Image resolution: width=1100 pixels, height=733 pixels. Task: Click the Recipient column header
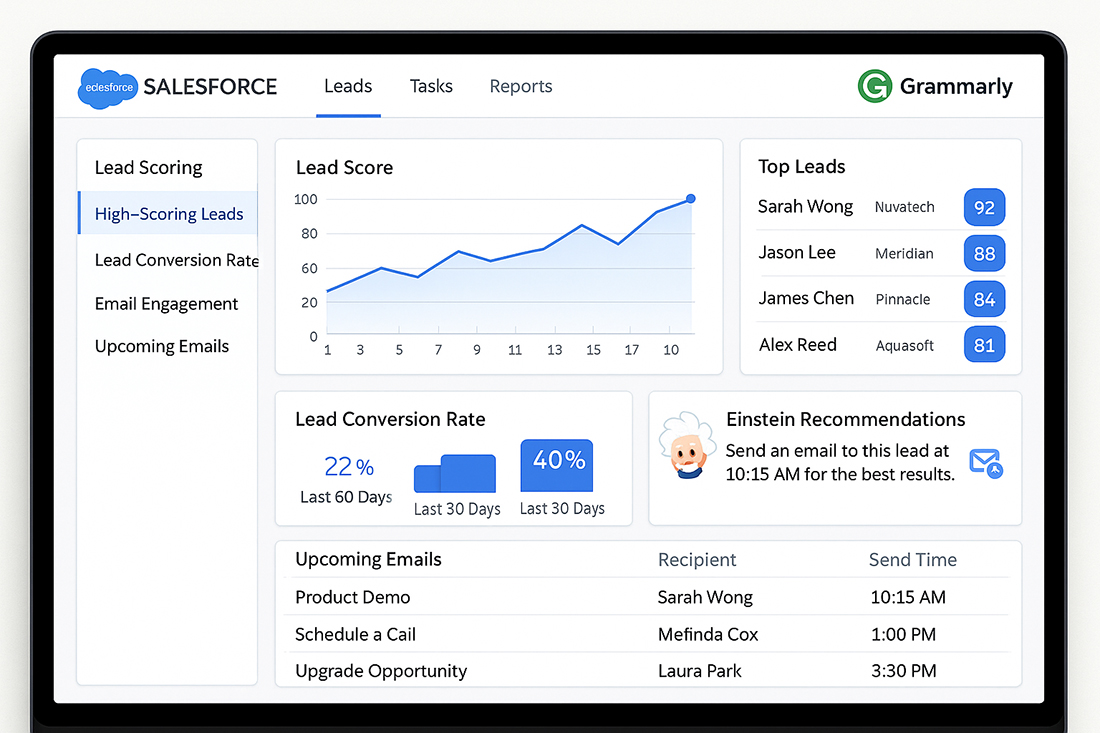coord(697,560)
